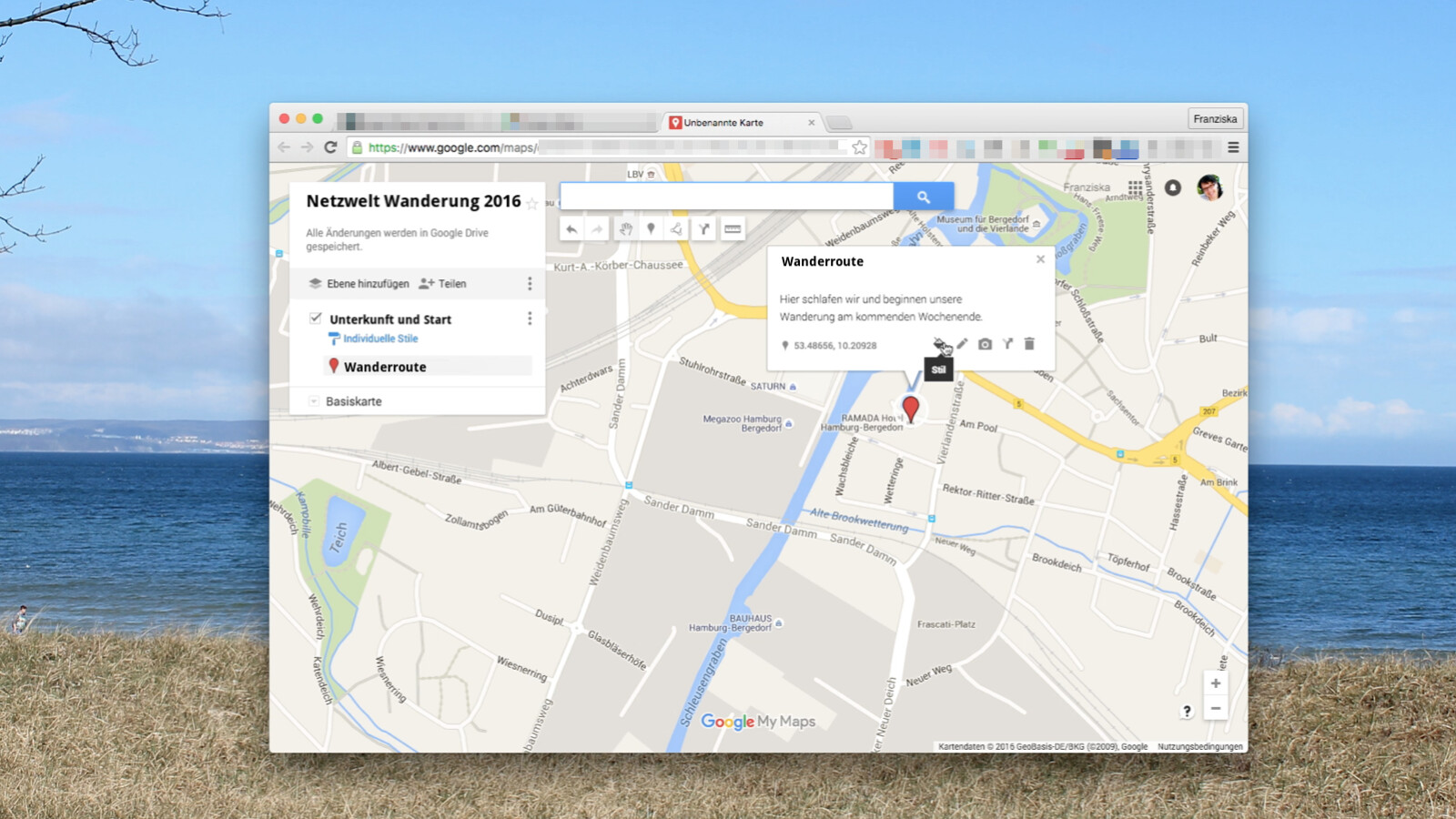Click the blue map search button
The image size is (1456, 819).
[924, 197]
